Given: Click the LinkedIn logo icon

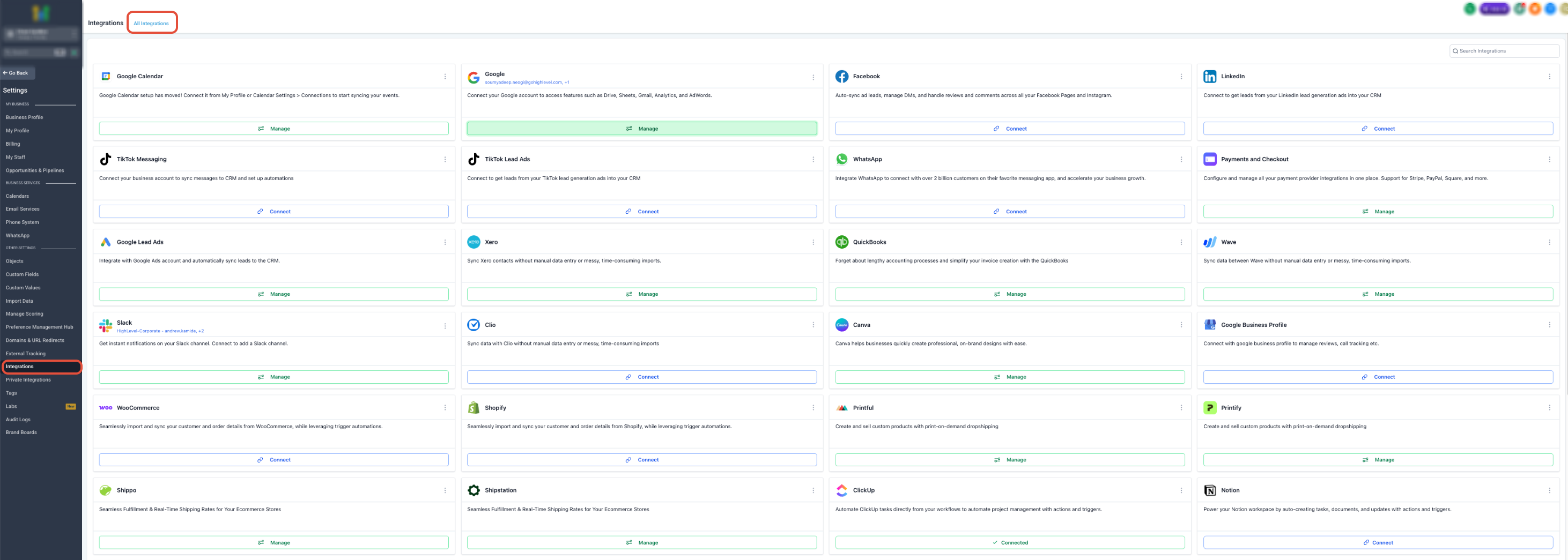Looking at the screenshot, I should [1209, 76].
